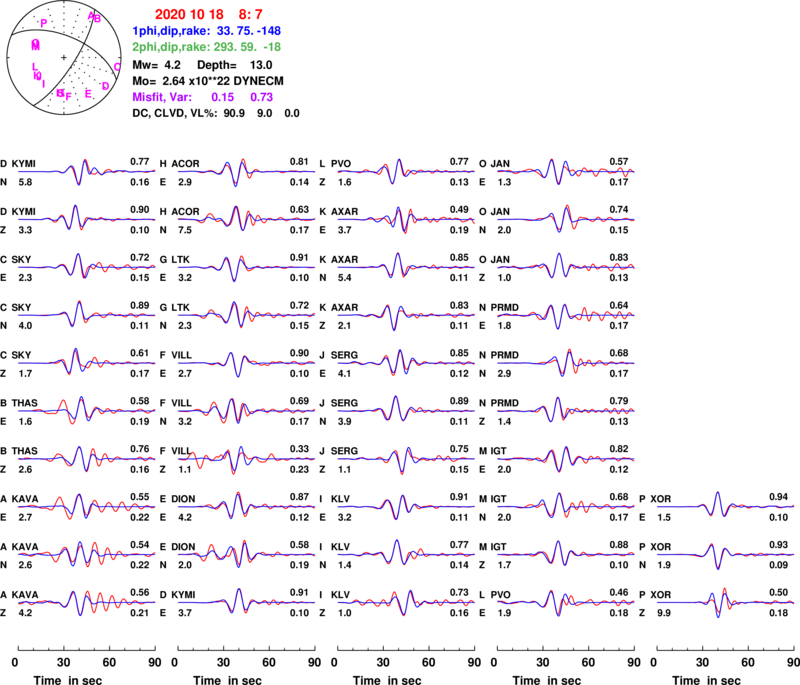
Task: Click the magenta 'Misfit, Var: 0.15 0.73' line
Action: coord(203,97)
